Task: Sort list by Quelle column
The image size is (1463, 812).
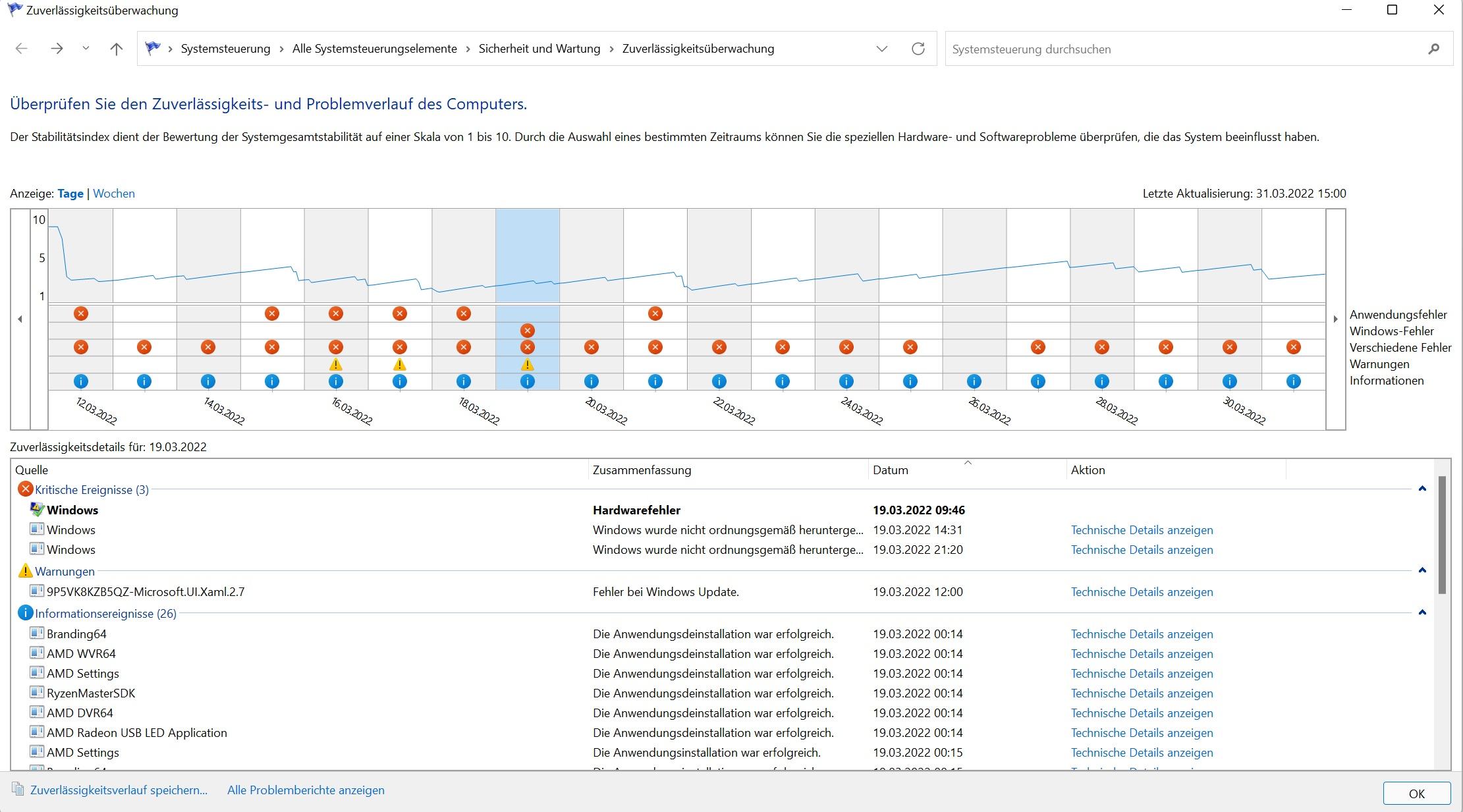Action: tap(300, 470)
